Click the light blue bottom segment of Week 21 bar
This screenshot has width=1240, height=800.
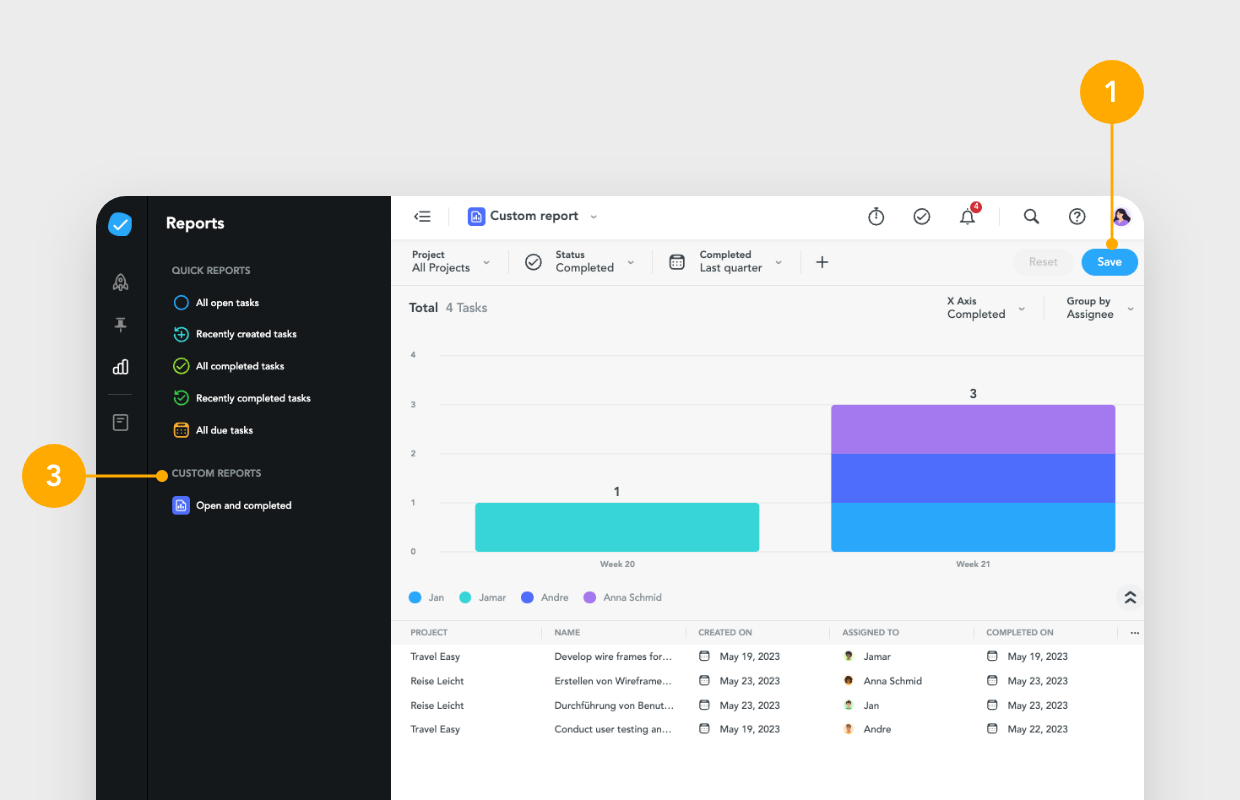pos(973,527)
